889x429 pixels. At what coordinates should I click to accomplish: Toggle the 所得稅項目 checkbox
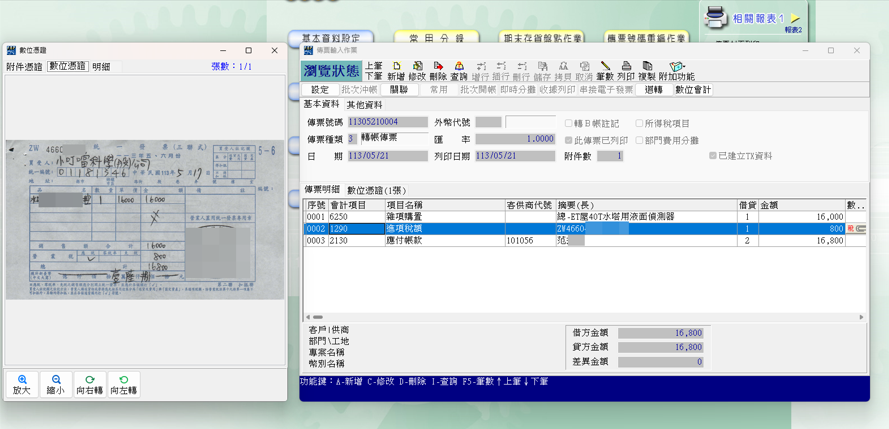pos(639,123)
